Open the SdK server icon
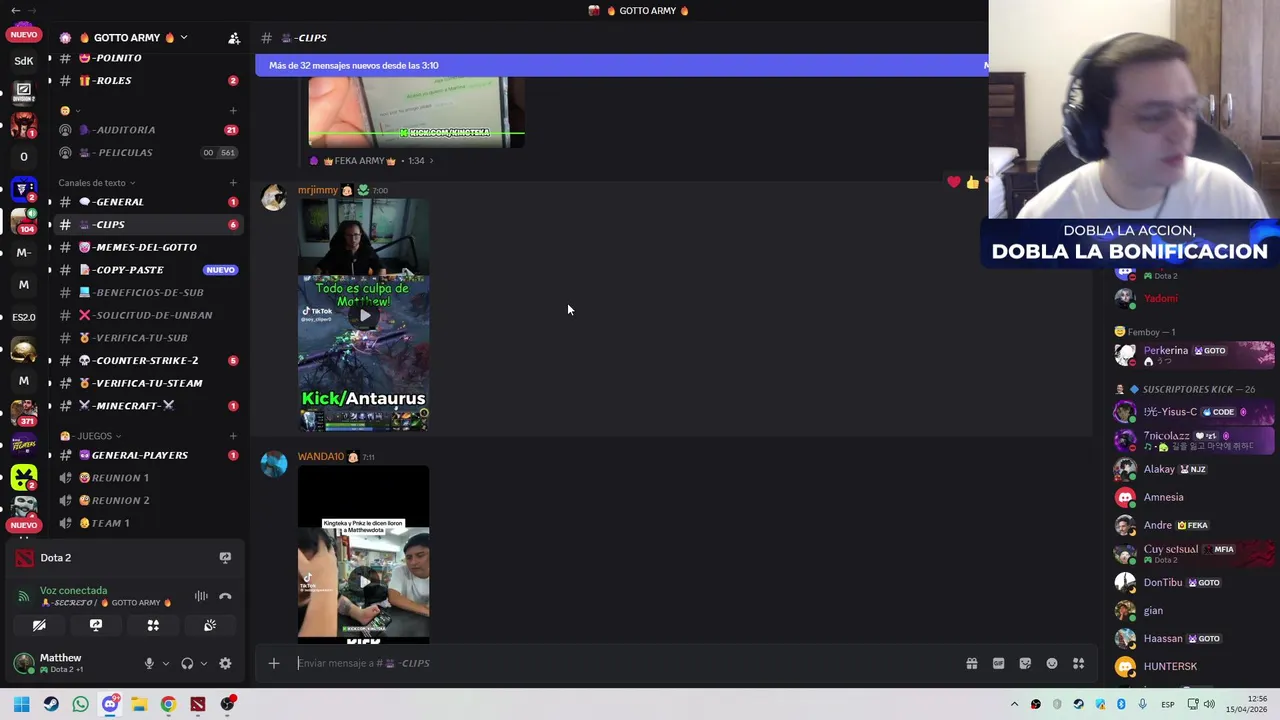This screenshot has width=1280, height=720. point(24,61)
